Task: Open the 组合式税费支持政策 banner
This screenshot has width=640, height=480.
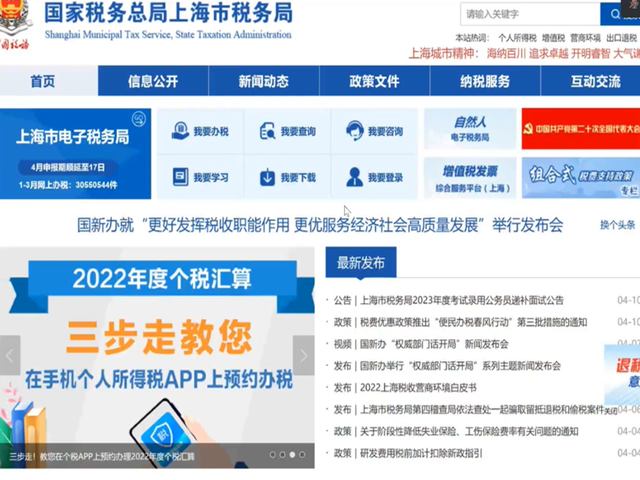Action: click(581, 178)
